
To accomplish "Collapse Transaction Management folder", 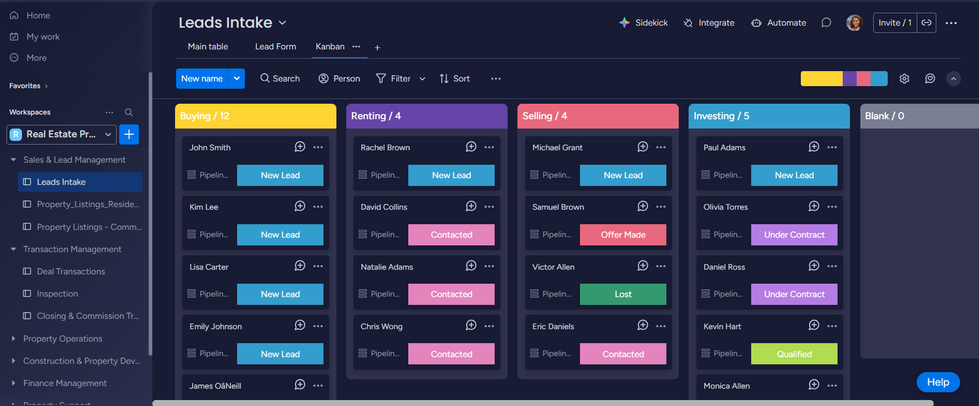I will [13, 249].
